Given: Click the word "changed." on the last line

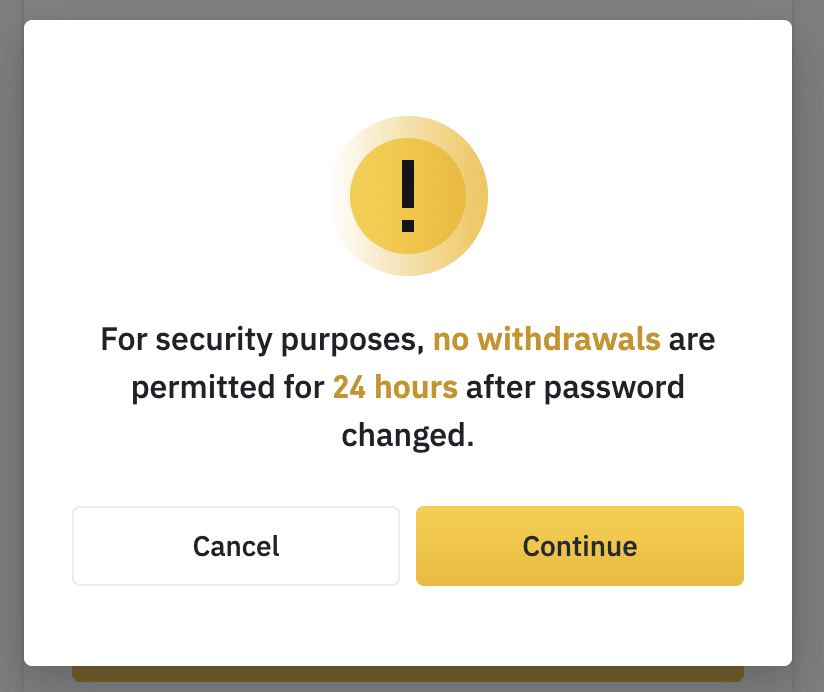Looking at the screenshot, I should (408, 435).
